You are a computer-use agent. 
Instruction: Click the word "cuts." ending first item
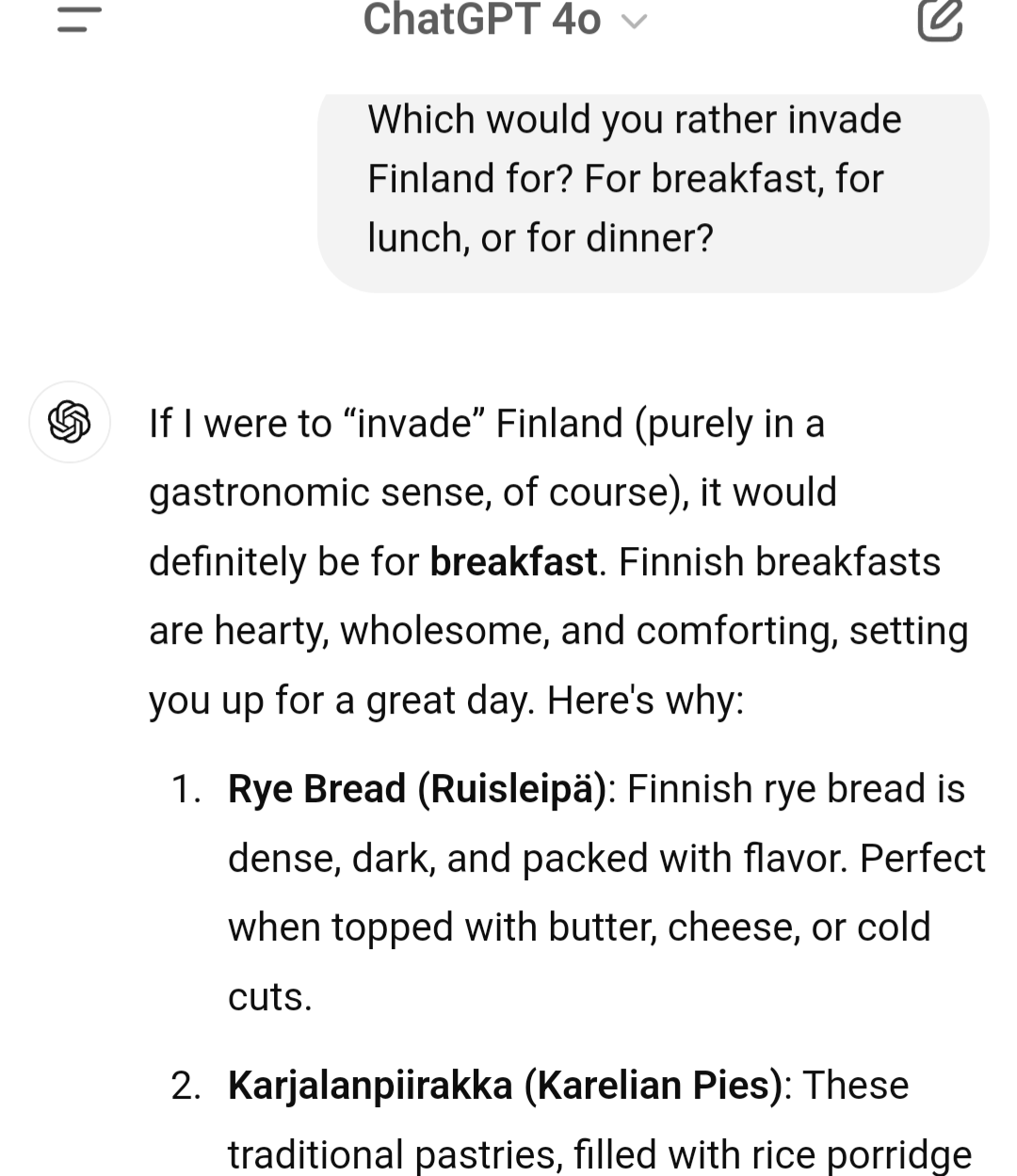(x=269, y=997)
